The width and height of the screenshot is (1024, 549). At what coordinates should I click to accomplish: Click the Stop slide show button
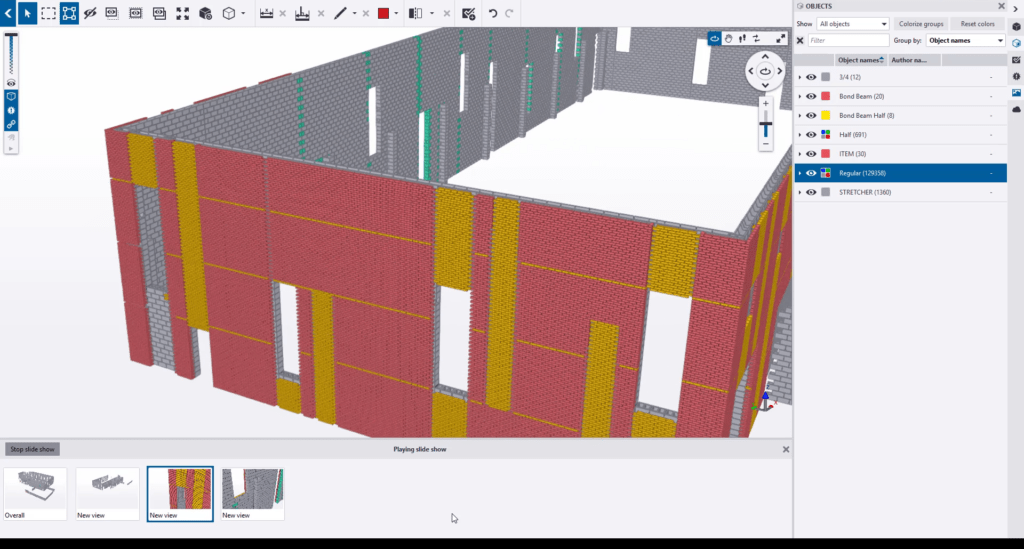[x=32, y=449]
